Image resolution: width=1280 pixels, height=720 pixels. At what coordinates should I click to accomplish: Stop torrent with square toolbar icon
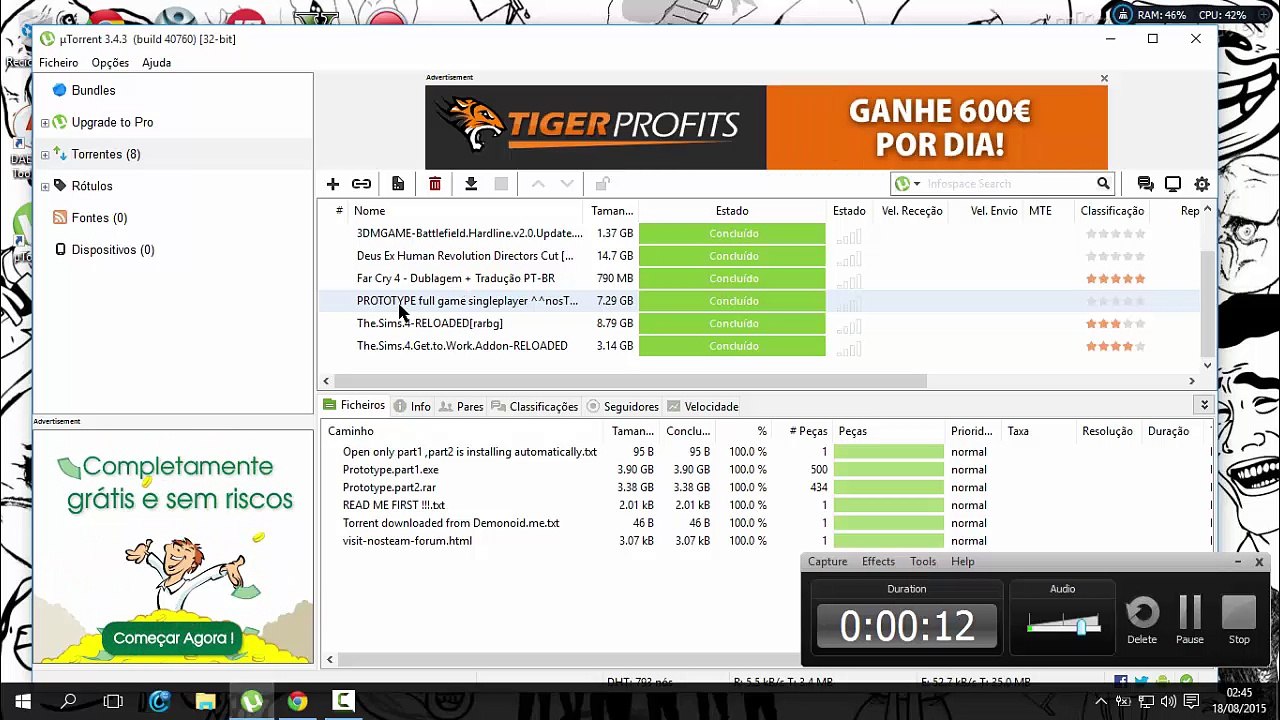coord(501,184)
